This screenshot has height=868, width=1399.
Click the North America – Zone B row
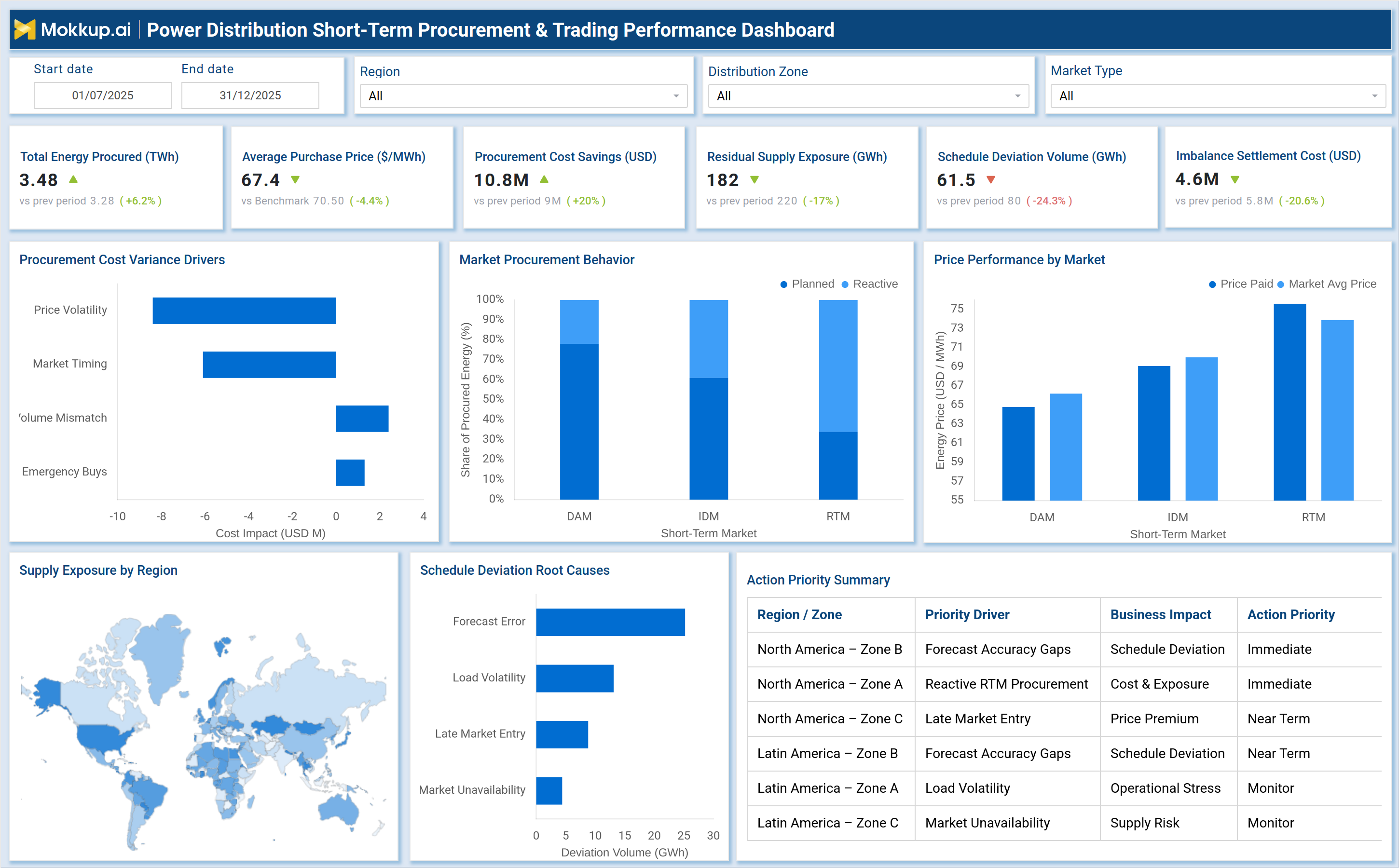click(x=1064, y=649)
